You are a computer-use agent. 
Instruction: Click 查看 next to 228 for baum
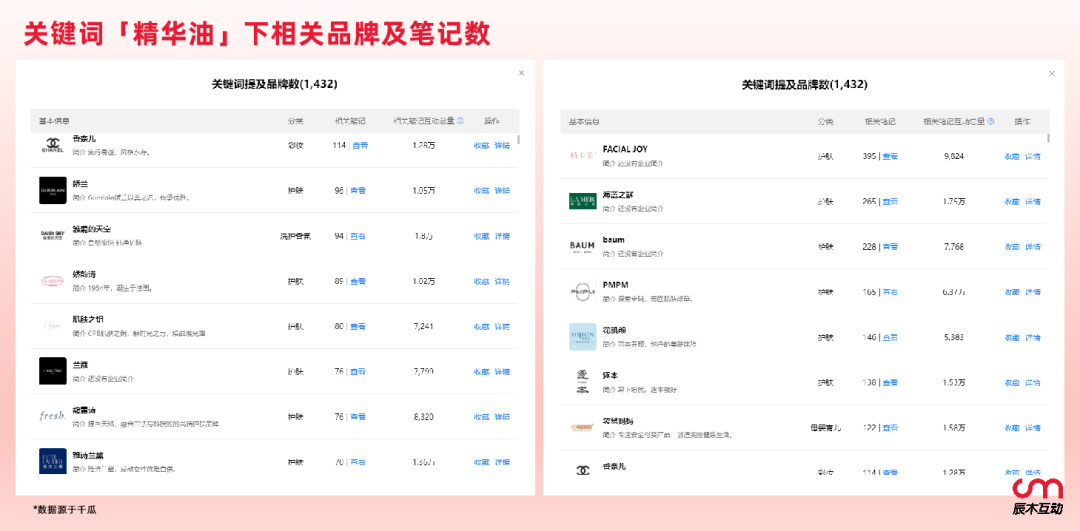coord(891,247)
